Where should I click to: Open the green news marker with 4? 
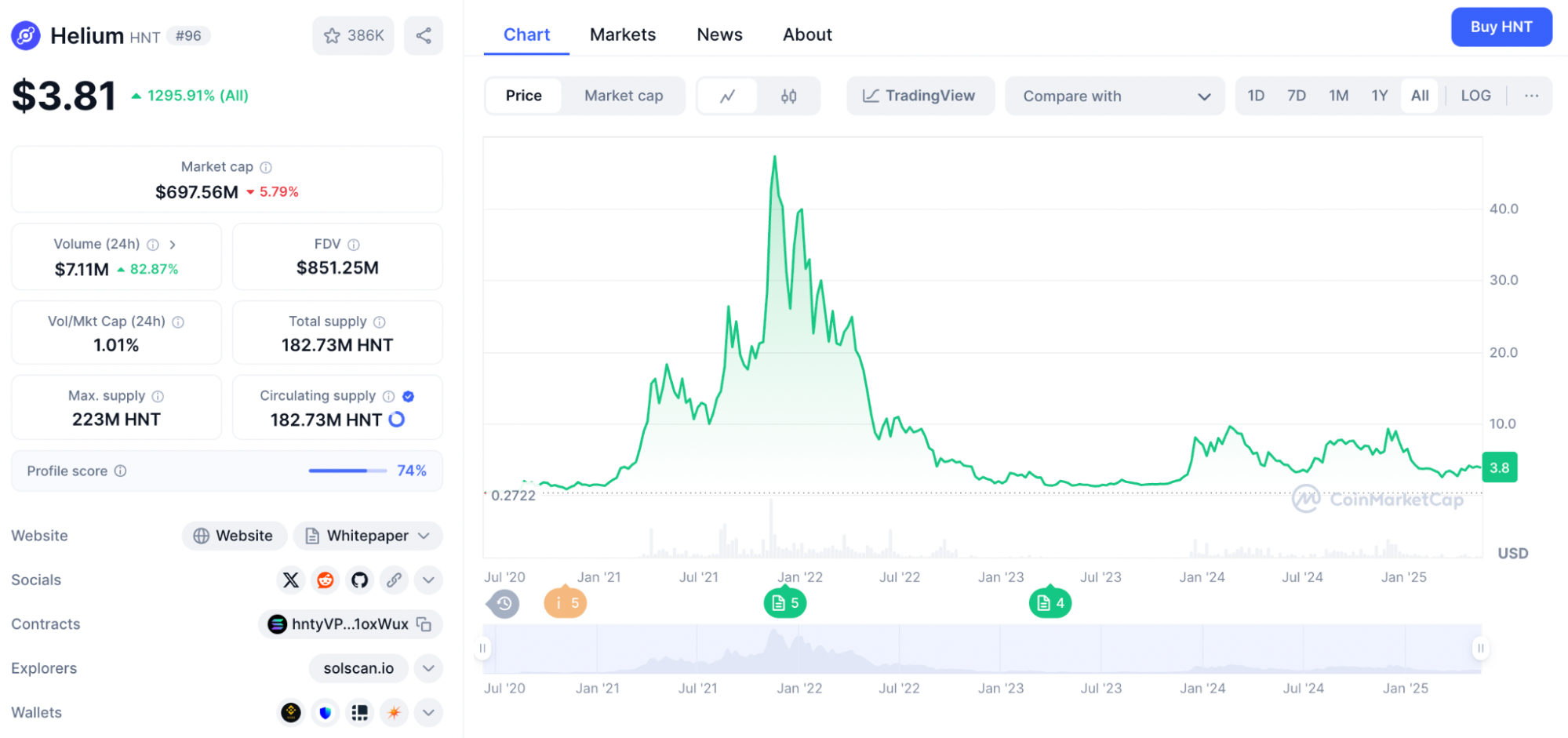1050,602
